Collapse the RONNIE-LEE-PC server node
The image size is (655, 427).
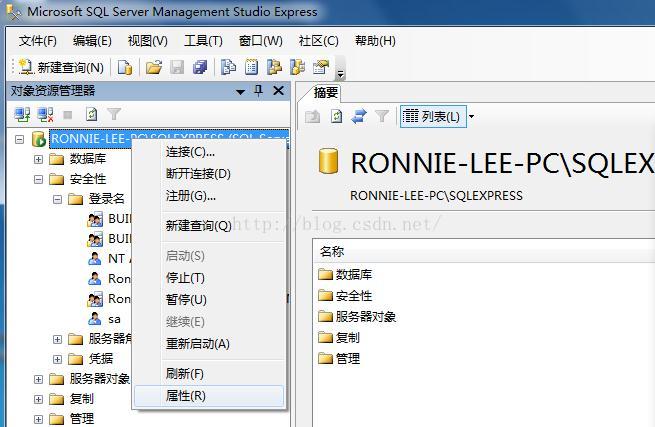(19, 139)
